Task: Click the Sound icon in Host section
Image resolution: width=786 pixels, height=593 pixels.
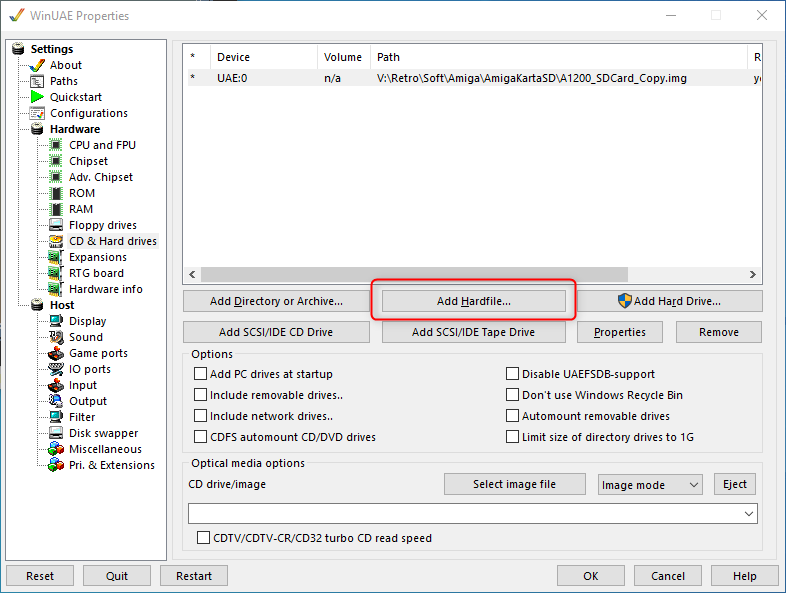Action: tap(56, 337)
